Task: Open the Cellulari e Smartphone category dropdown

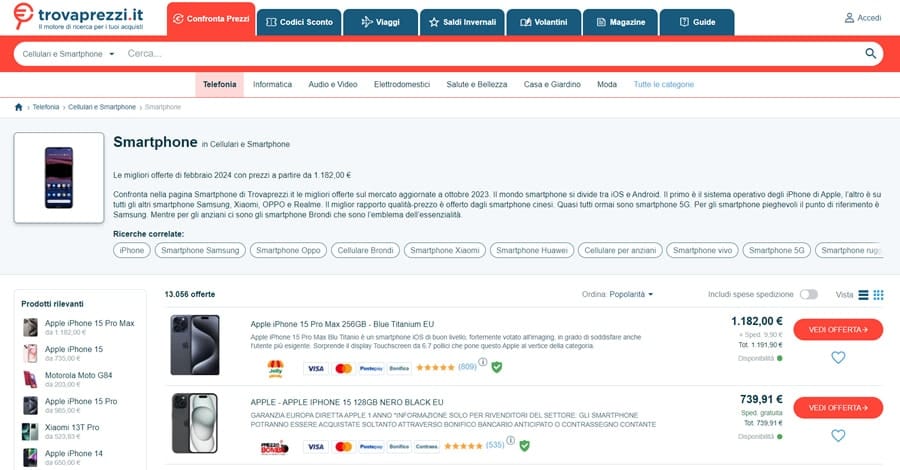Action: pos(68,54)
